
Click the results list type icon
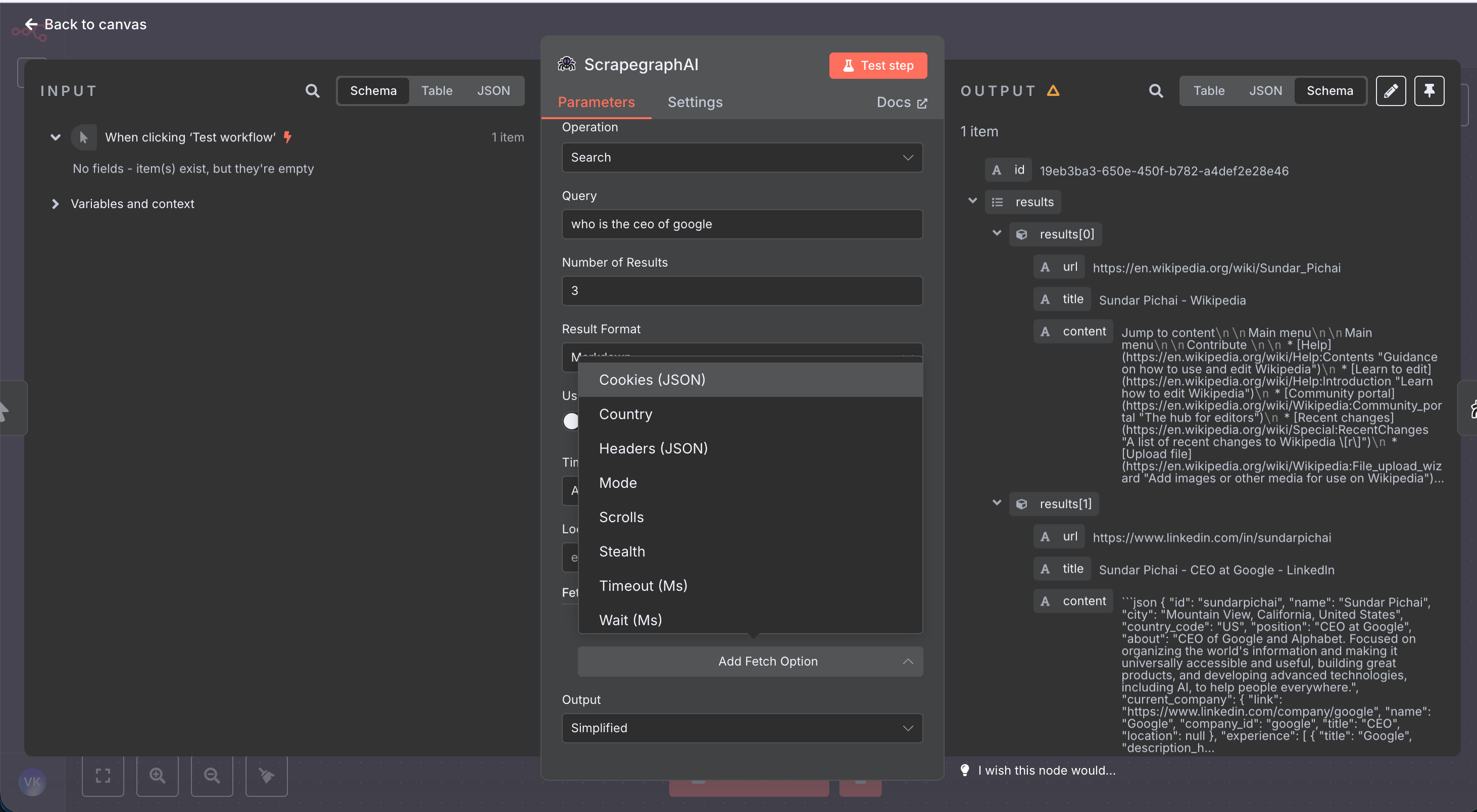point(998,202)
